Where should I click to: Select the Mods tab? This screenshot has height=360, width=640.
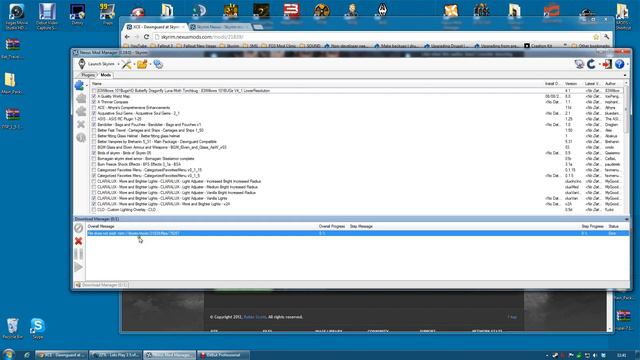tap(105, 75)
